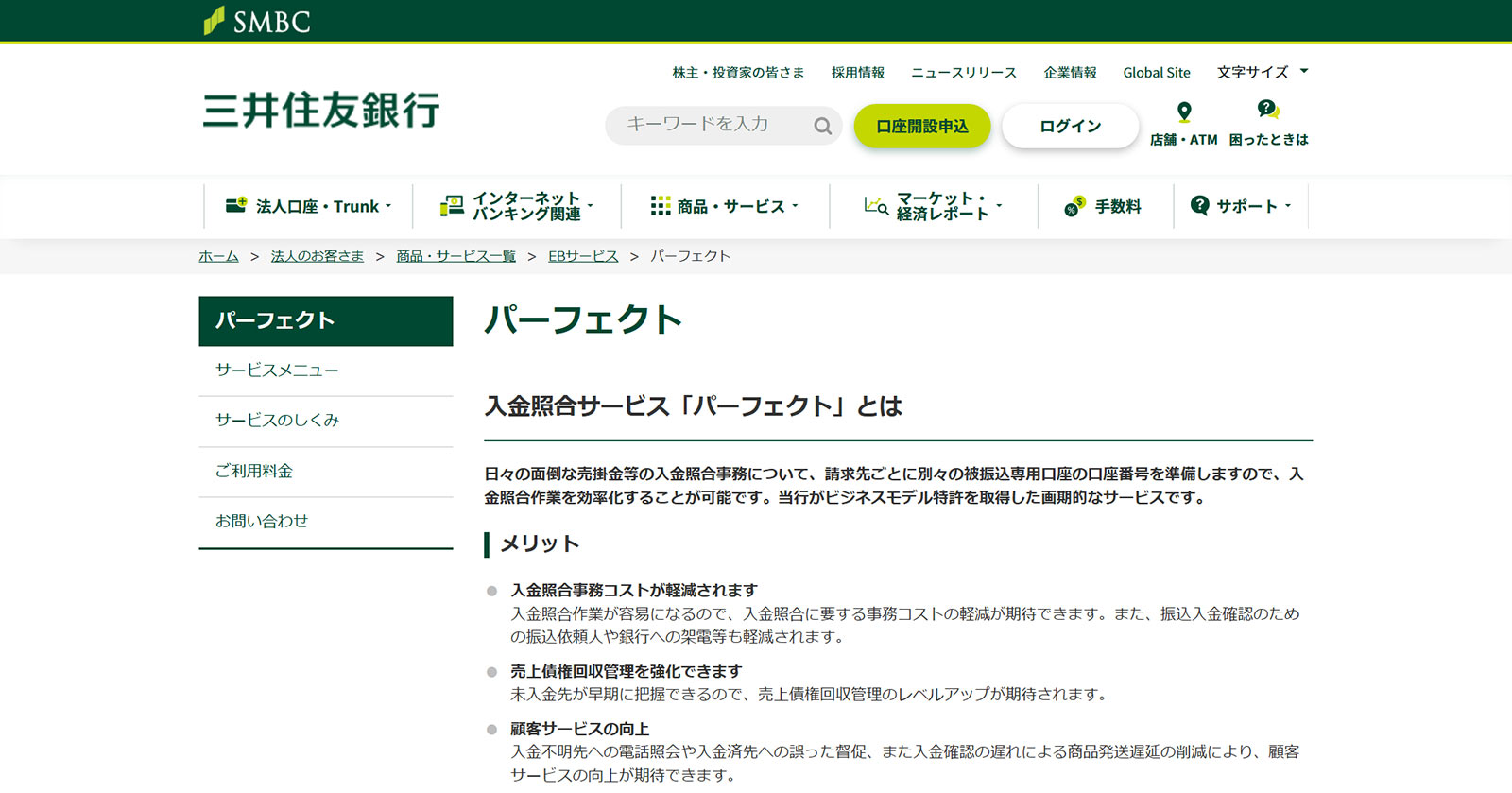
Task: Expand the サポート menu
Action: tap(1241, 206)
